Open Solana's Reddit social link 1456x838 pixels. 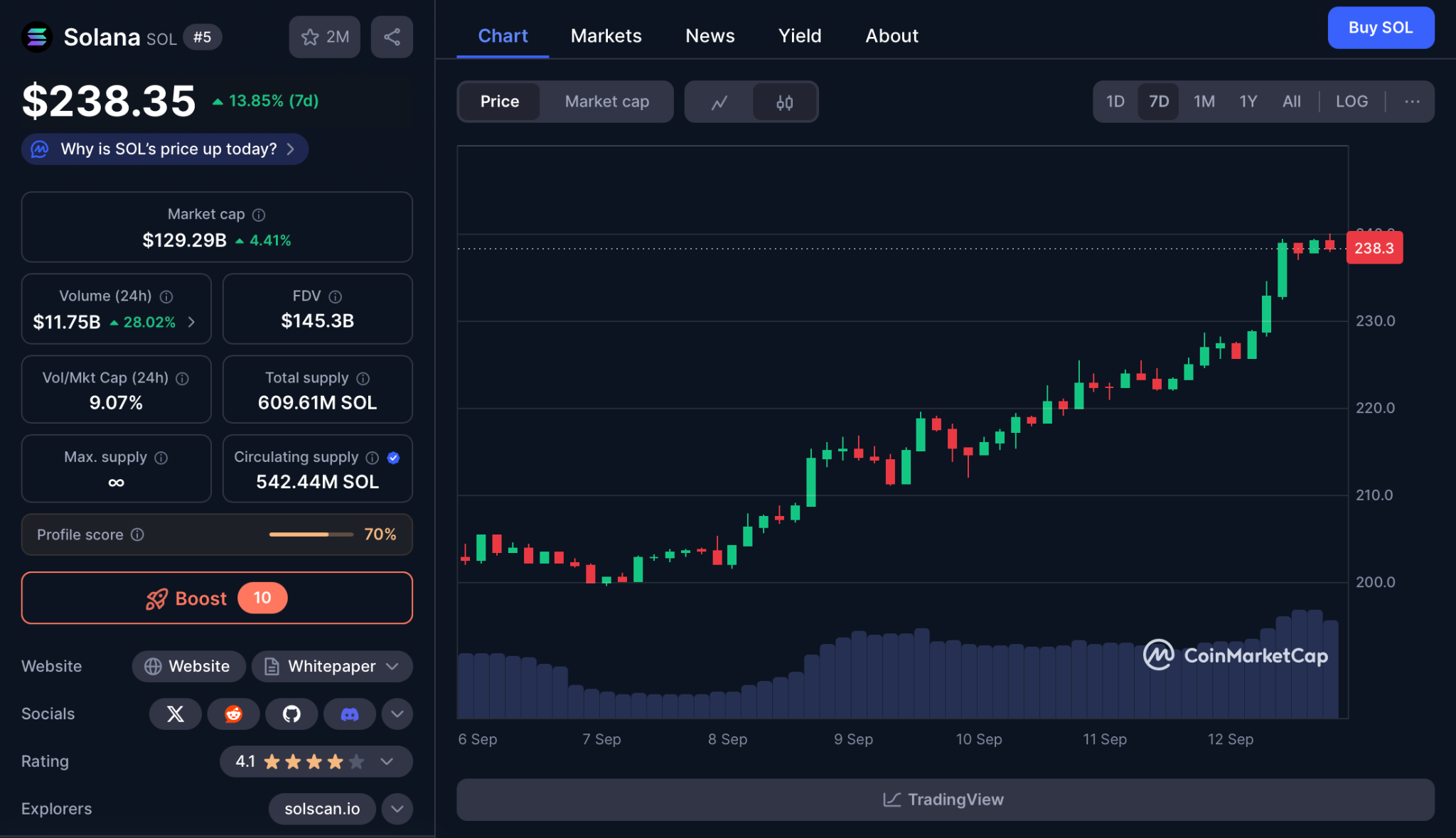click(233, 714)
